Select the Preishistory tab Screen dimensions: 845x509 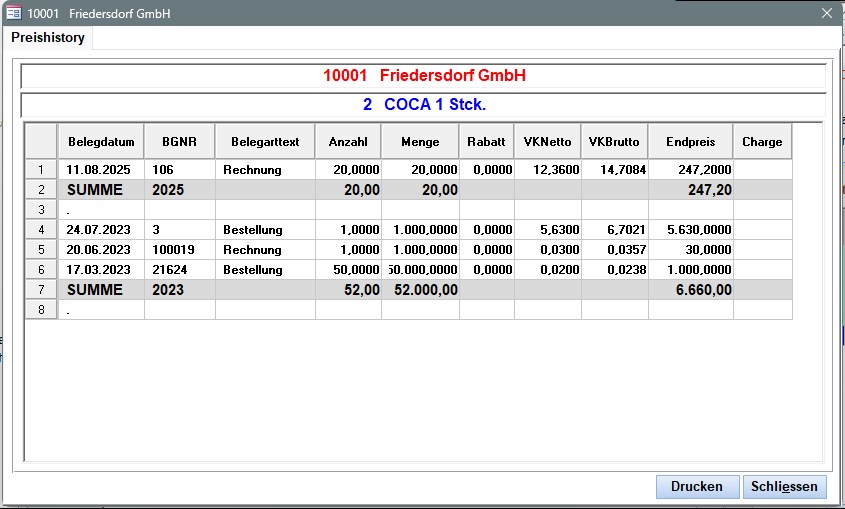pos(48,37)
